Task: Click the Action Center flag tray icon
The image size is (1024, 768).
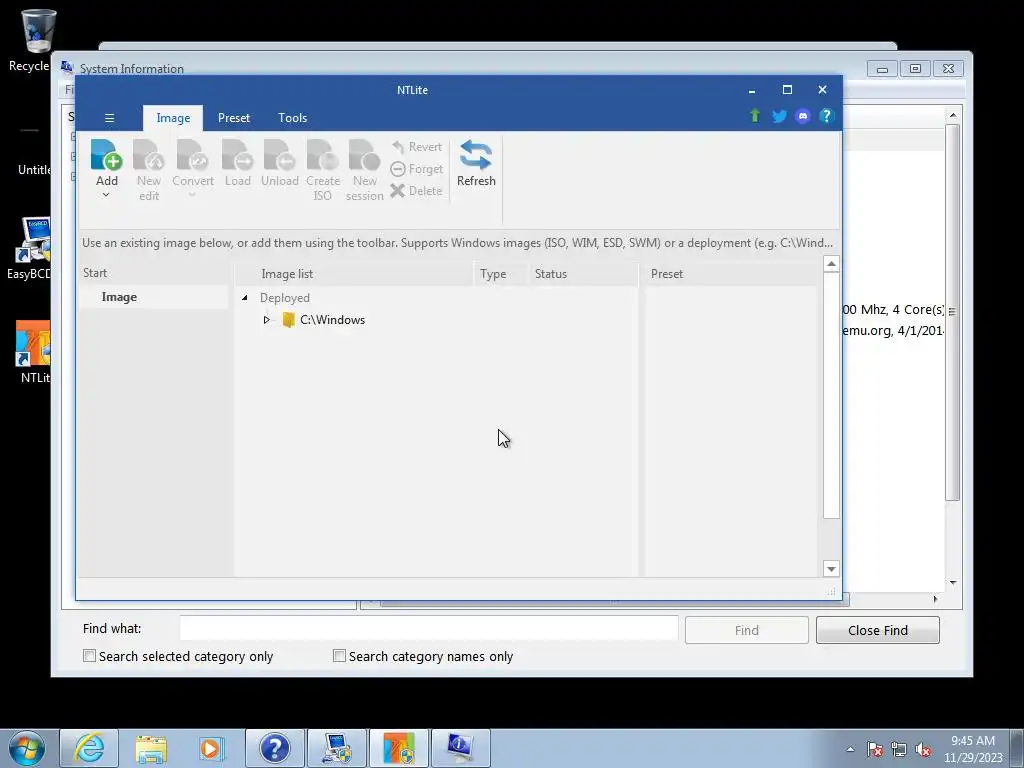Action: point(874,749)
